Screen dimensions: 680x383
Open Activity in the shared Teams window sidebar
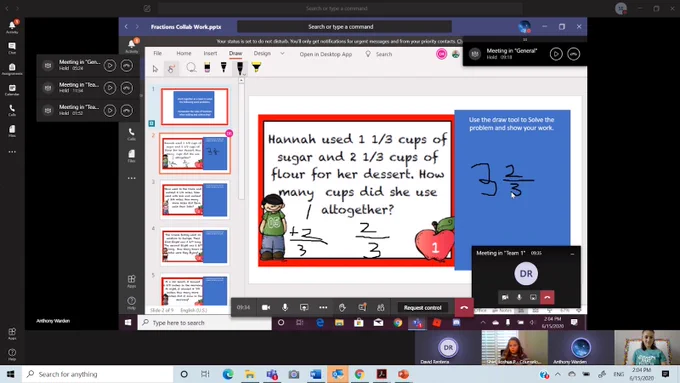click(131, 46)
